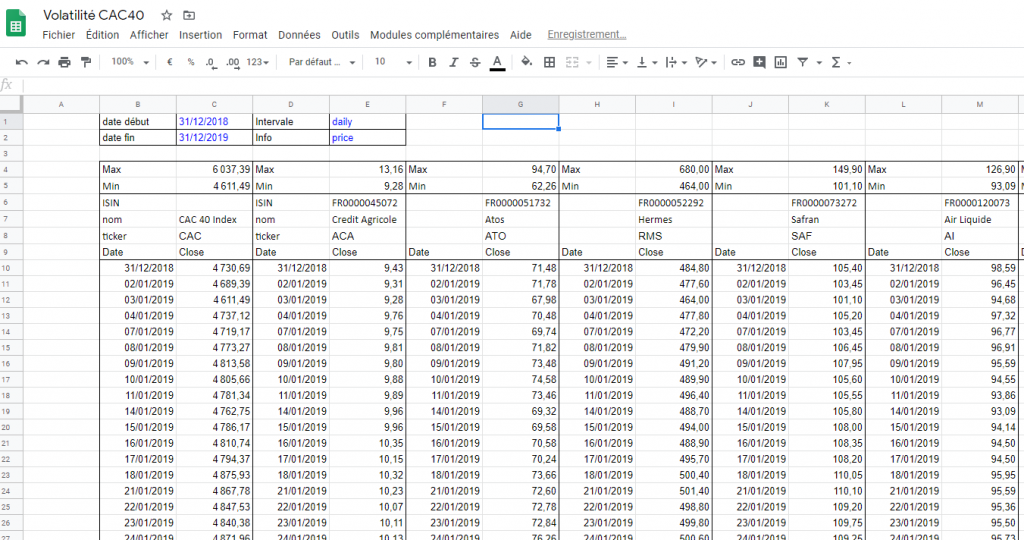The width and height of the screenshot is (1024, 540).
Task: Insert a comment
Action: (759, 62)
